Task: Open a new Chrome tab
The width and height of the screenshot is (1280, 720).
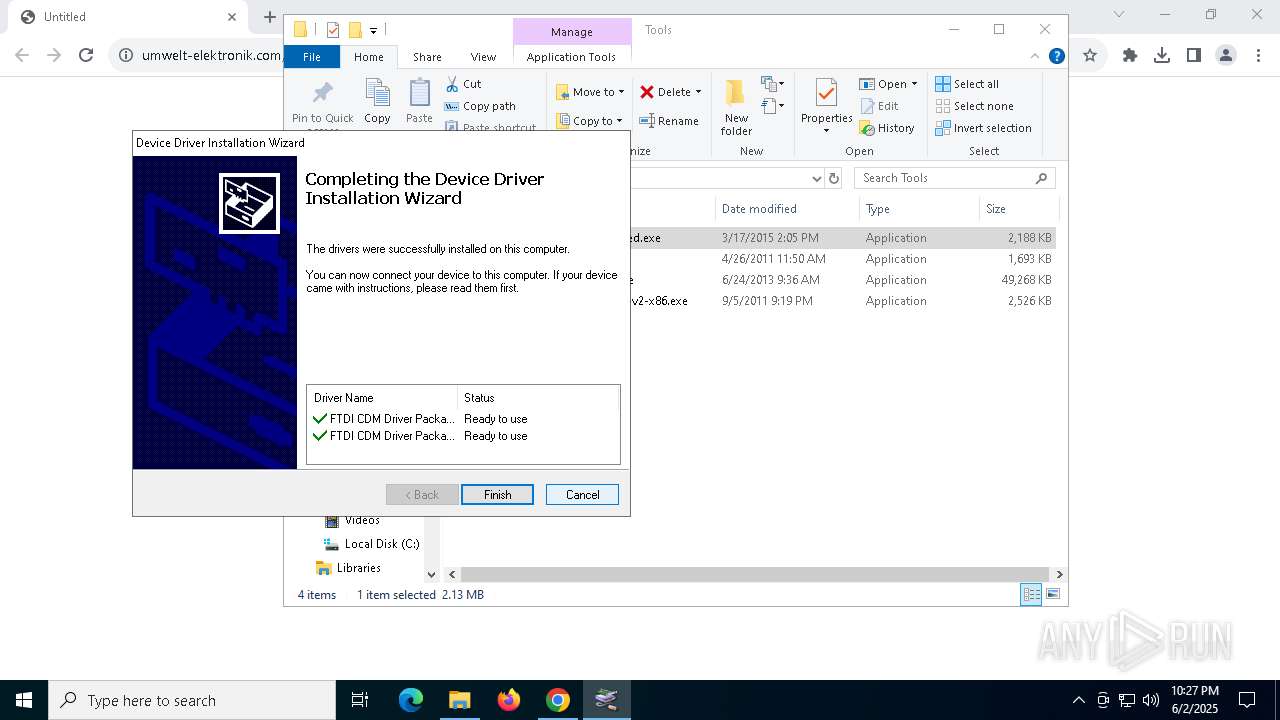Action: pos(269,16)
